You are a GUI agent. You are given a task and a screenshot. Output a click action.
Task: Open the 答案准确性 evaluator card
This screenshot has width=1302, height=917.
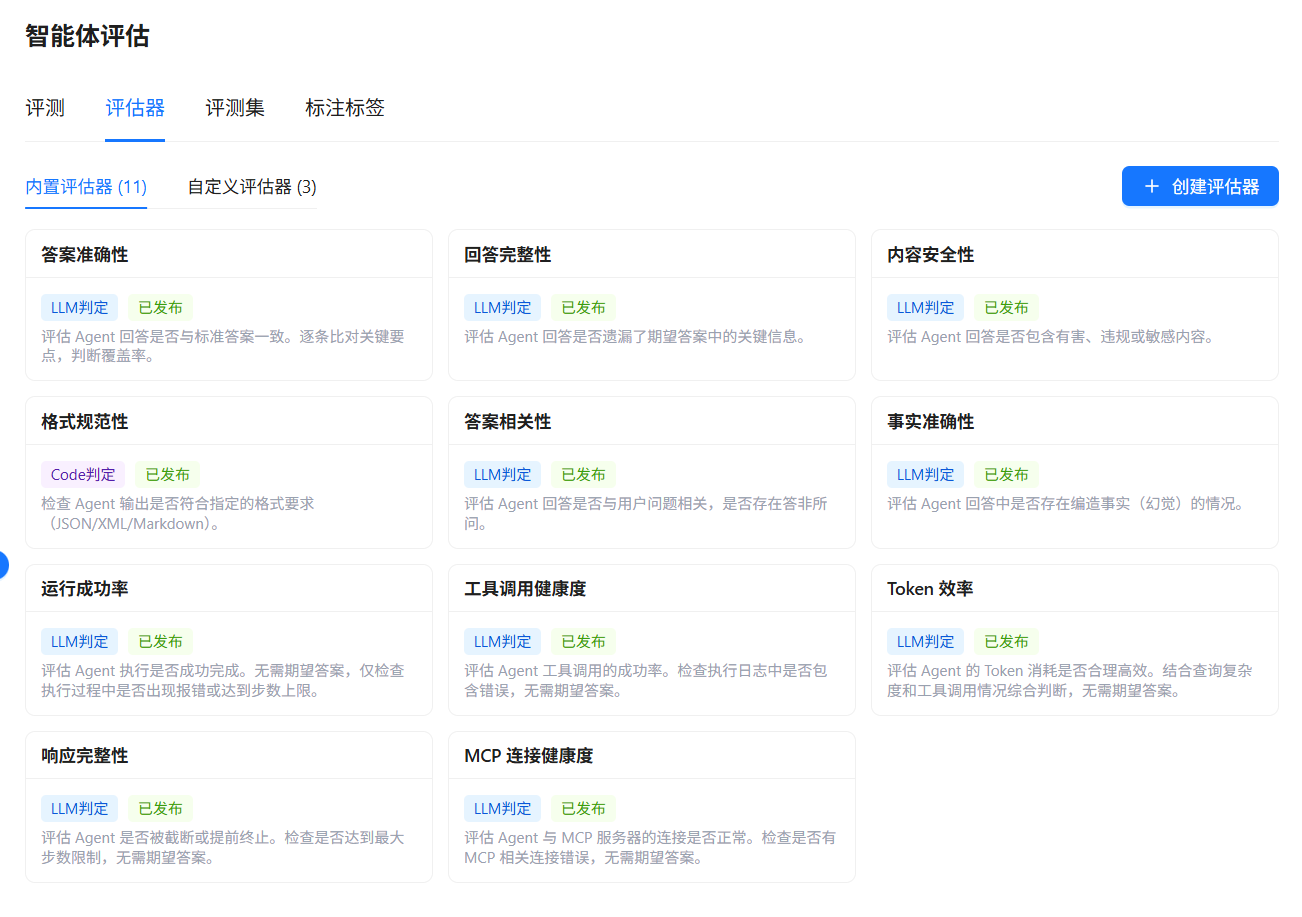(x=229, y=305)
